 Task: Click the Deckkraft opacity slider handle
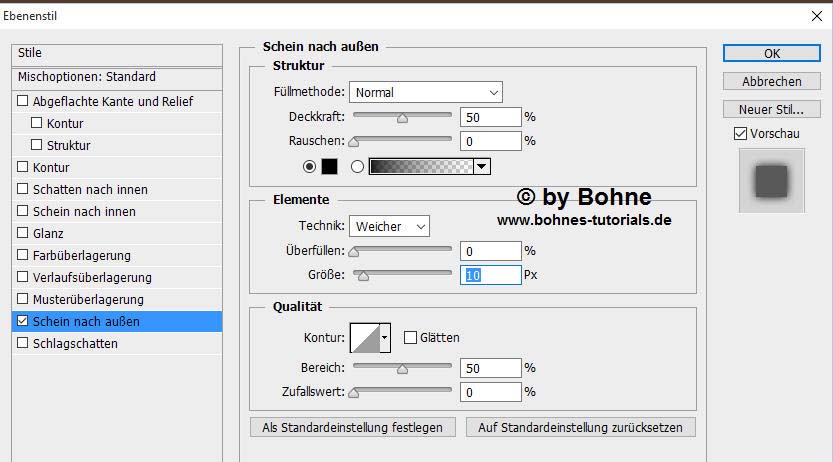(402, 119)
